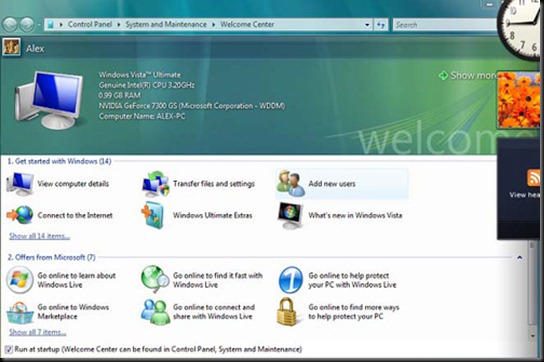
Task: Click 'Go online to help protect your PC with Windows Live'
Action: click(352, 280)
